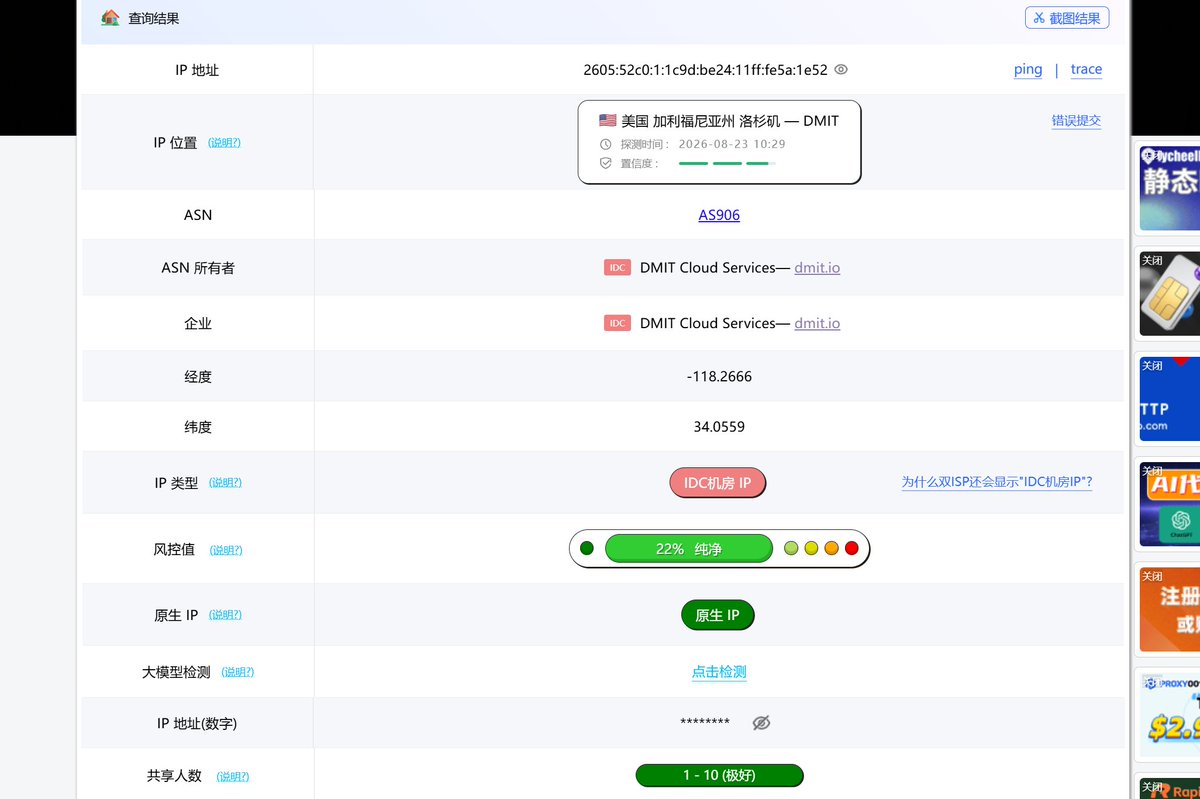Click the dark green dot left of the 22% bar
The image size is (1200, 799).
click(x=587, y=548)
